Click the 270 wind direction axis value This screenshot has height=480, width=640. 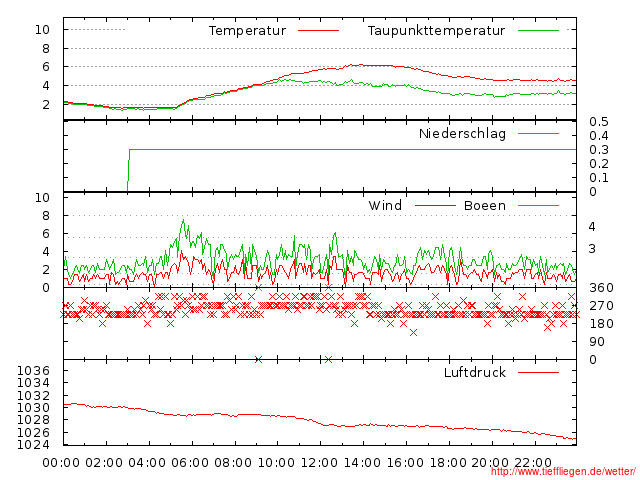(x=601, y=306)
